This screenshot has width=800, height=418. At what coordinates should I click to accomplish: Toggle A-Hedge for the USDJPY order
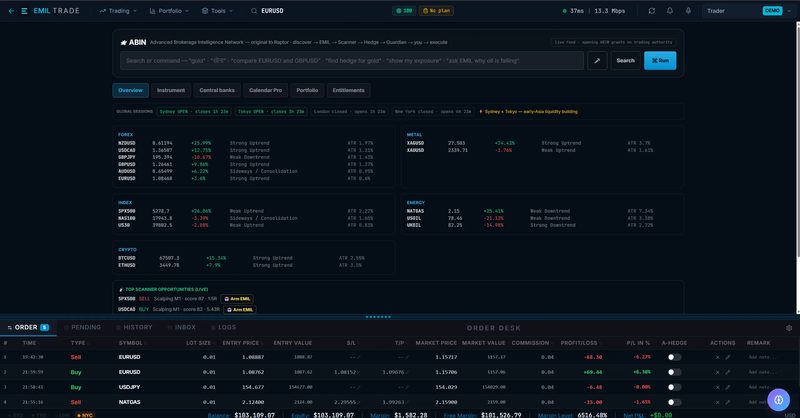click(674, 387)
